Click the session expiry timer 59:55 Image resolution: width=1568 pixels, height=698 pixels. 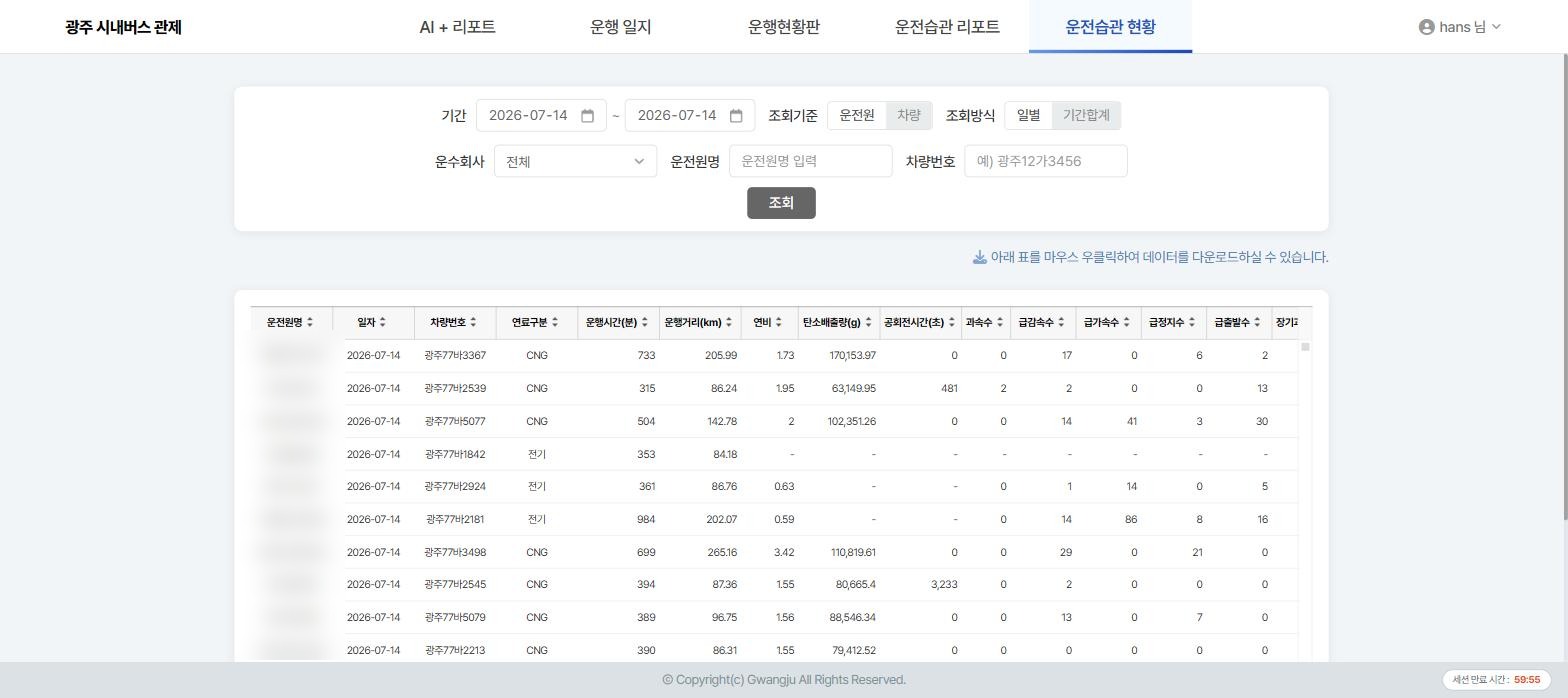(1527, 680)
